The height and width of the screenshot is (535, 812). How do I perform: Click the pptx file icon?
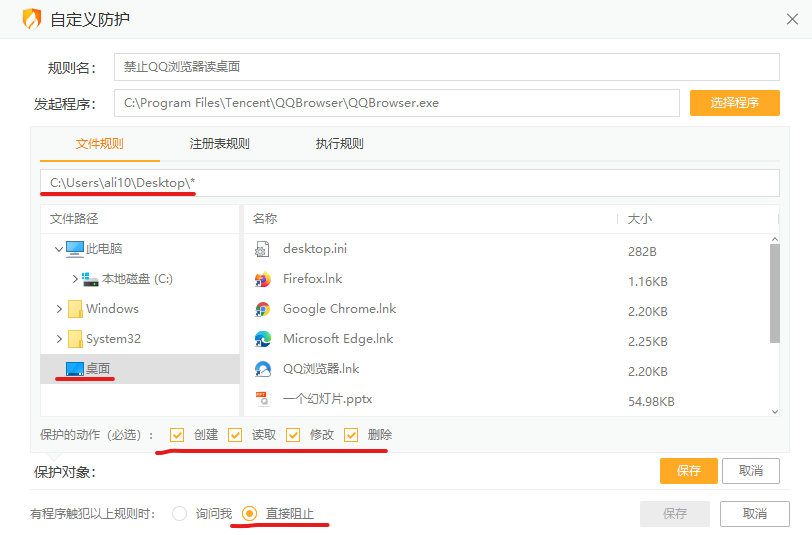[263, 399]
